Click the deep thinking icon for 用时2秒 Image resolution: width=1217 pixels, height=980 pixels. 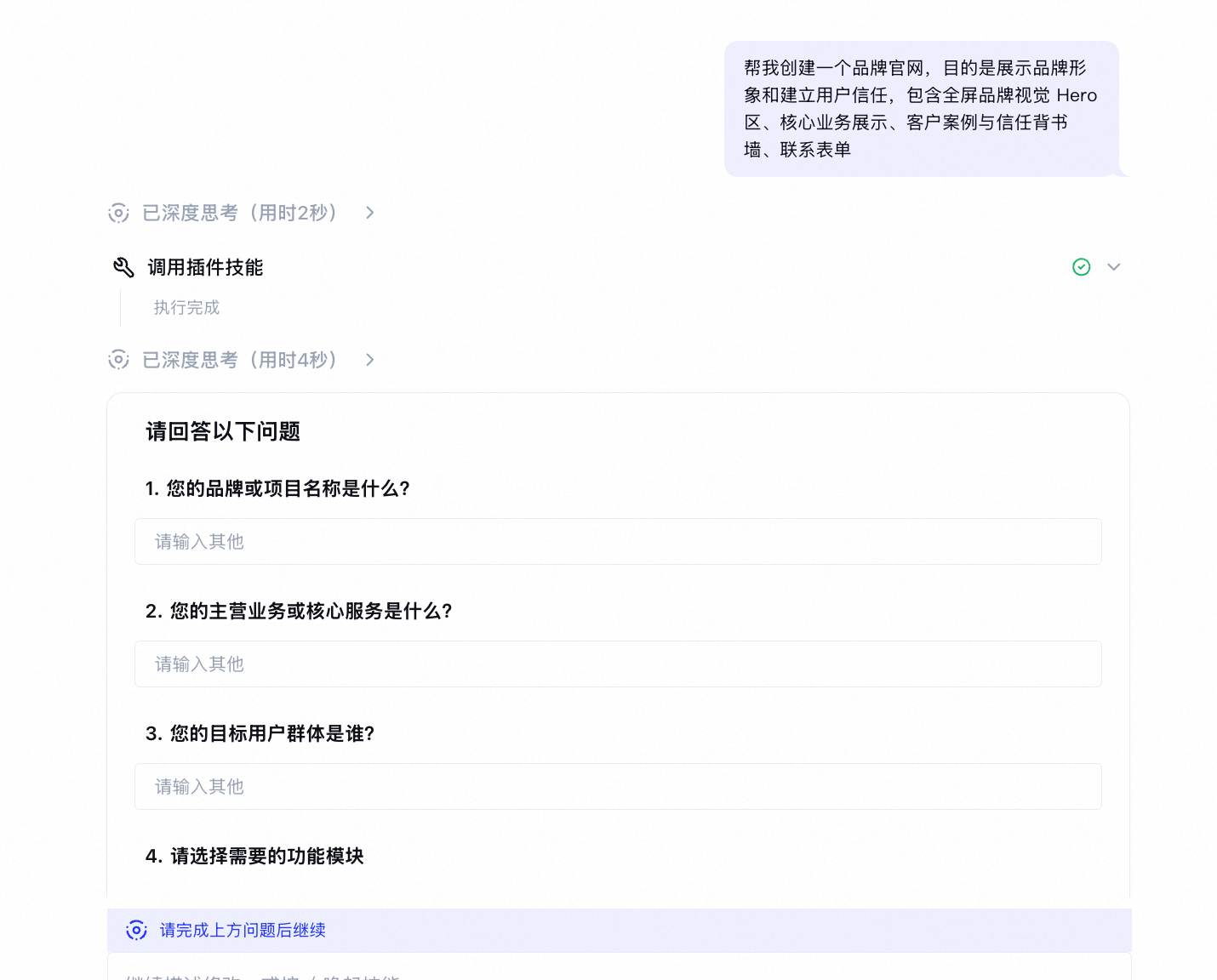click(x=119, y=213)
